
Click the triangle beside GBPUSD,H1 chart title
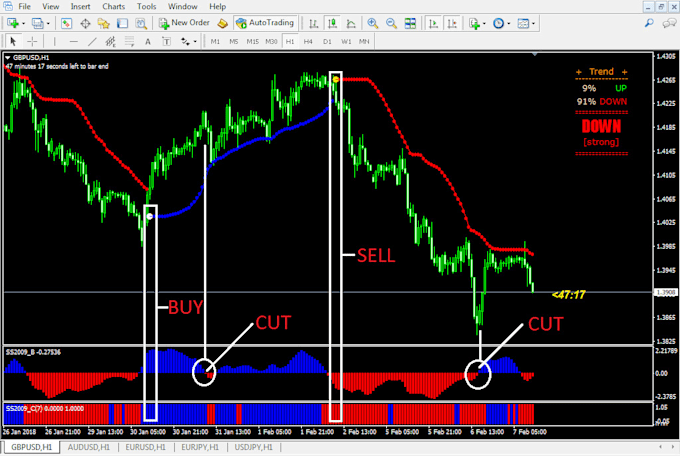pyautogui.click(x=8, y=58)
